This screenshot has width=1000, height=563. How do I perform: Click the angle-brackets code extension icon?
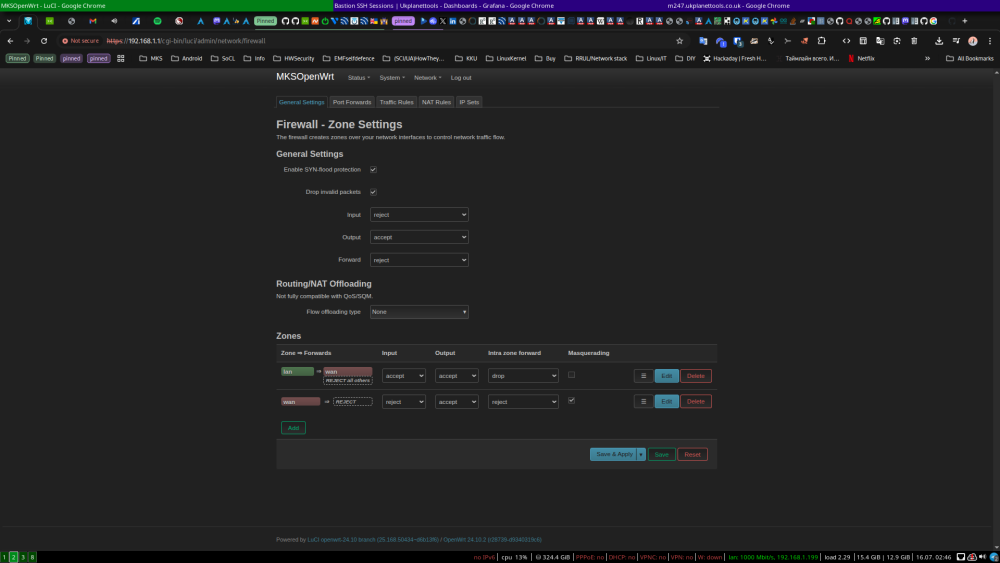point(846,41)
